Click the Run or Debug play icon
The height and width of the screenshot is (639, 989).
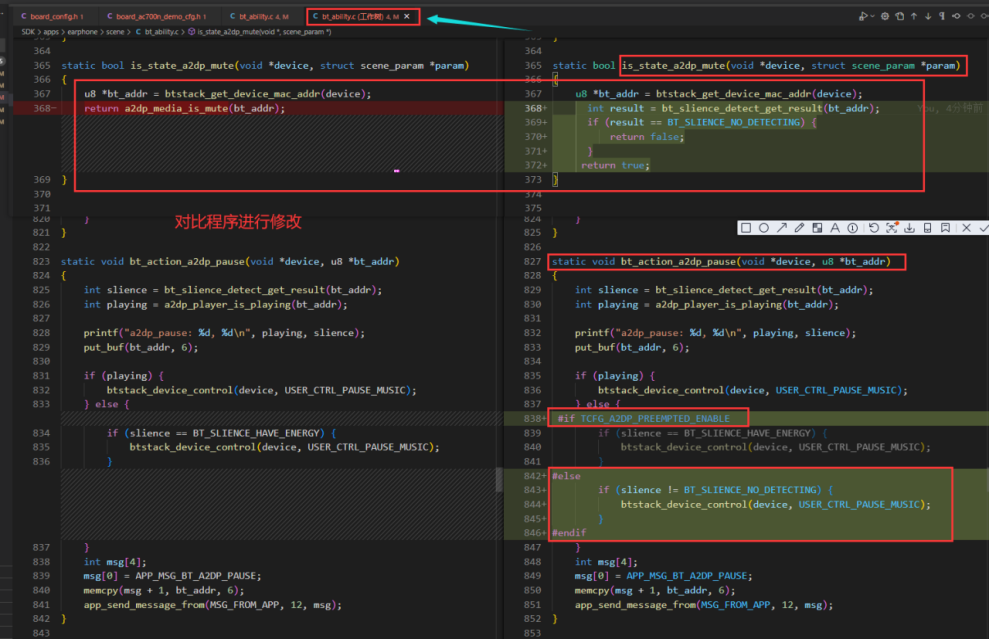click(x=863, y=16)
